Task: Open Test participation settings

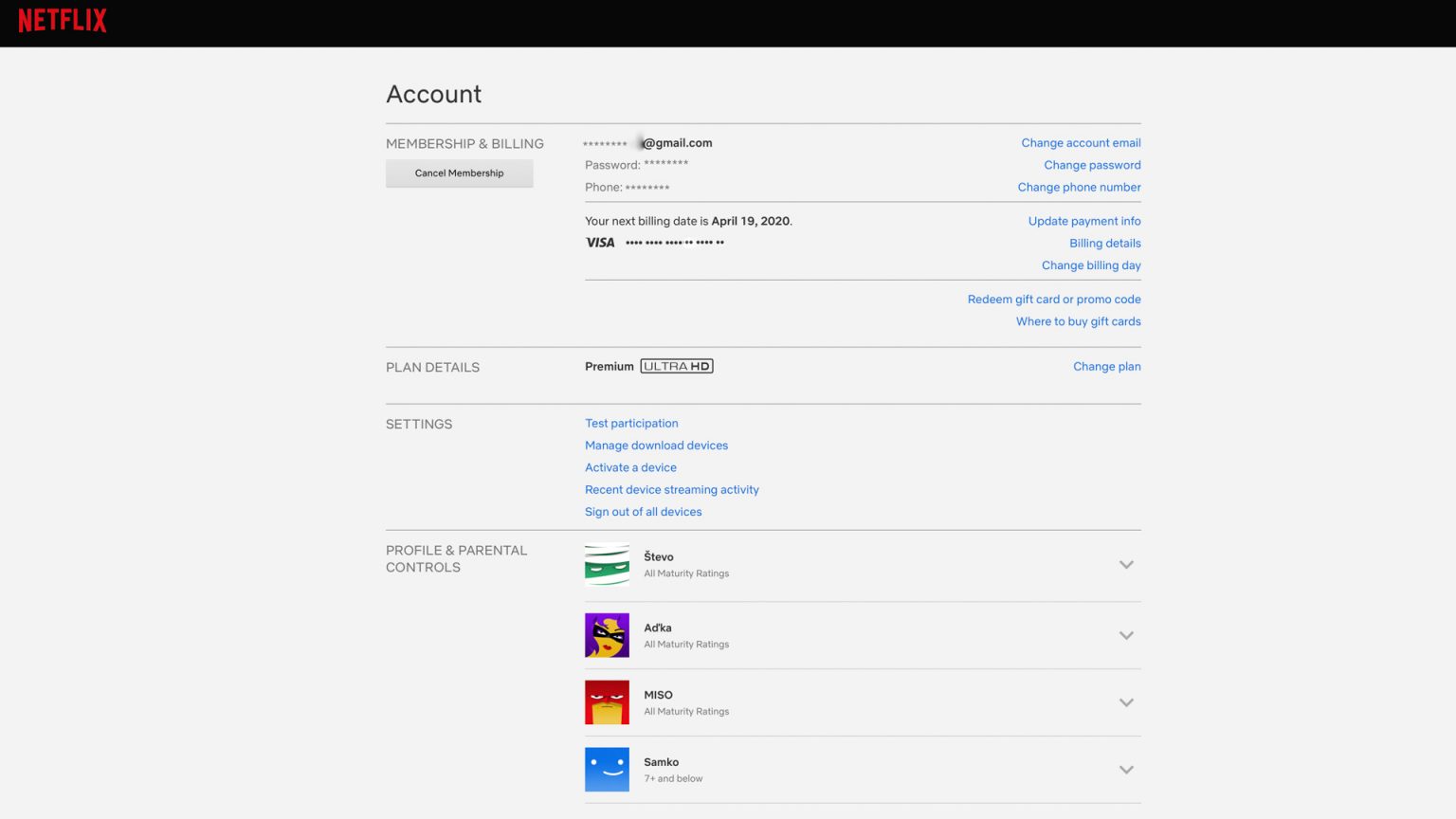Action: 631,424
